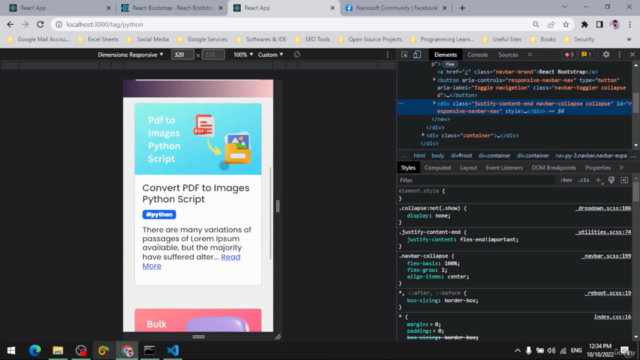
Task: Switch to the Elements tab
Action: click(445, 55)
